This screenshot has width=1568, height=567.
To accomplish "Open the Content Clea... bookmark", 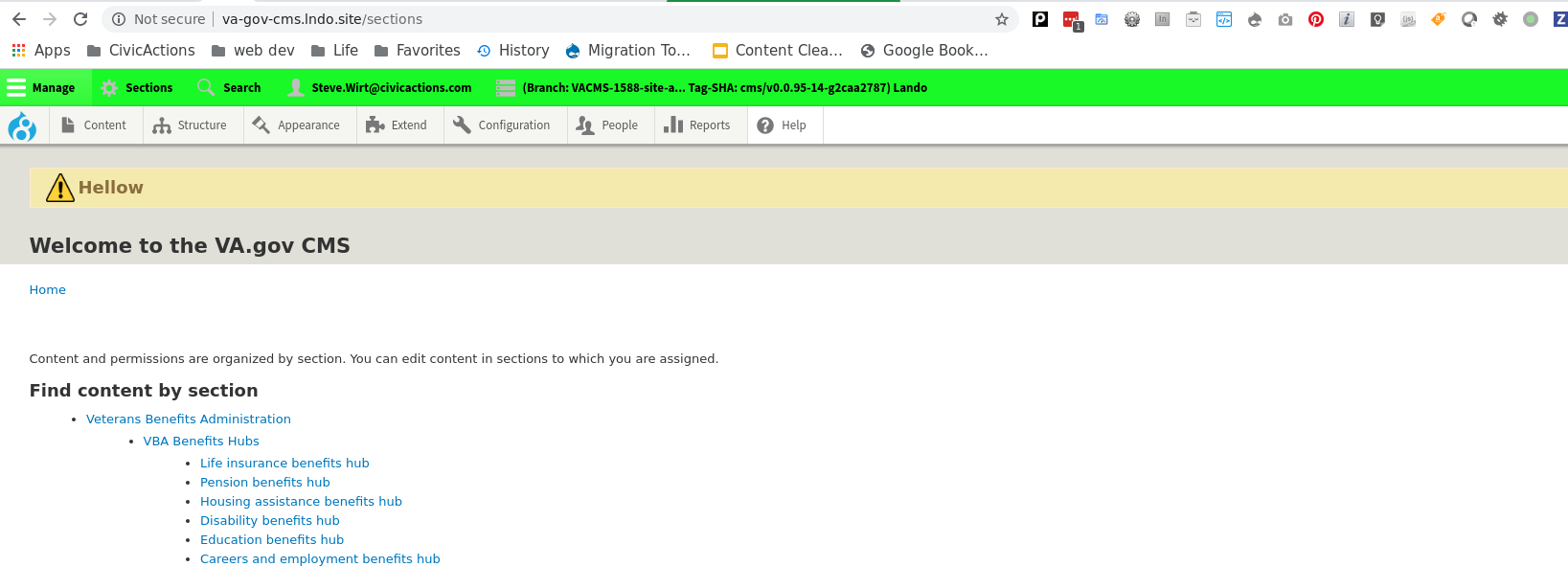I will 778,51.
